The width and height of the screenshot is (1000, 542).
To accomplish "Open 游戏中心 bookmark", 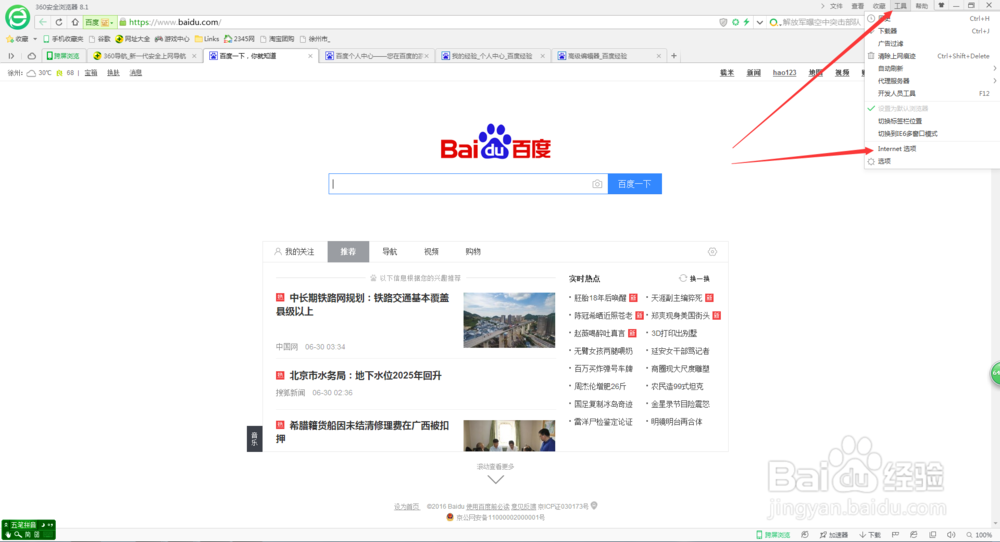I will pos(172,39).
